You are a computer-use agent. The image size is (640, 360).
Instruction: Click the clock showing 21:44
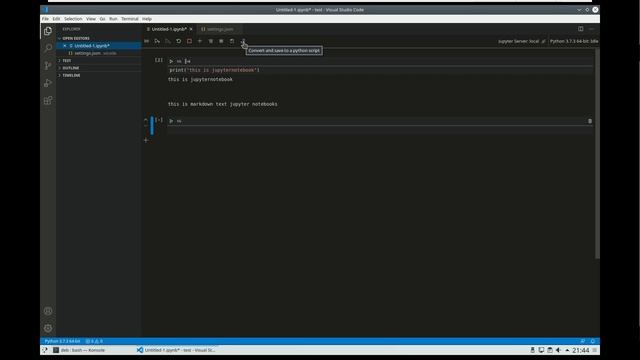click(x=580, y=350)
